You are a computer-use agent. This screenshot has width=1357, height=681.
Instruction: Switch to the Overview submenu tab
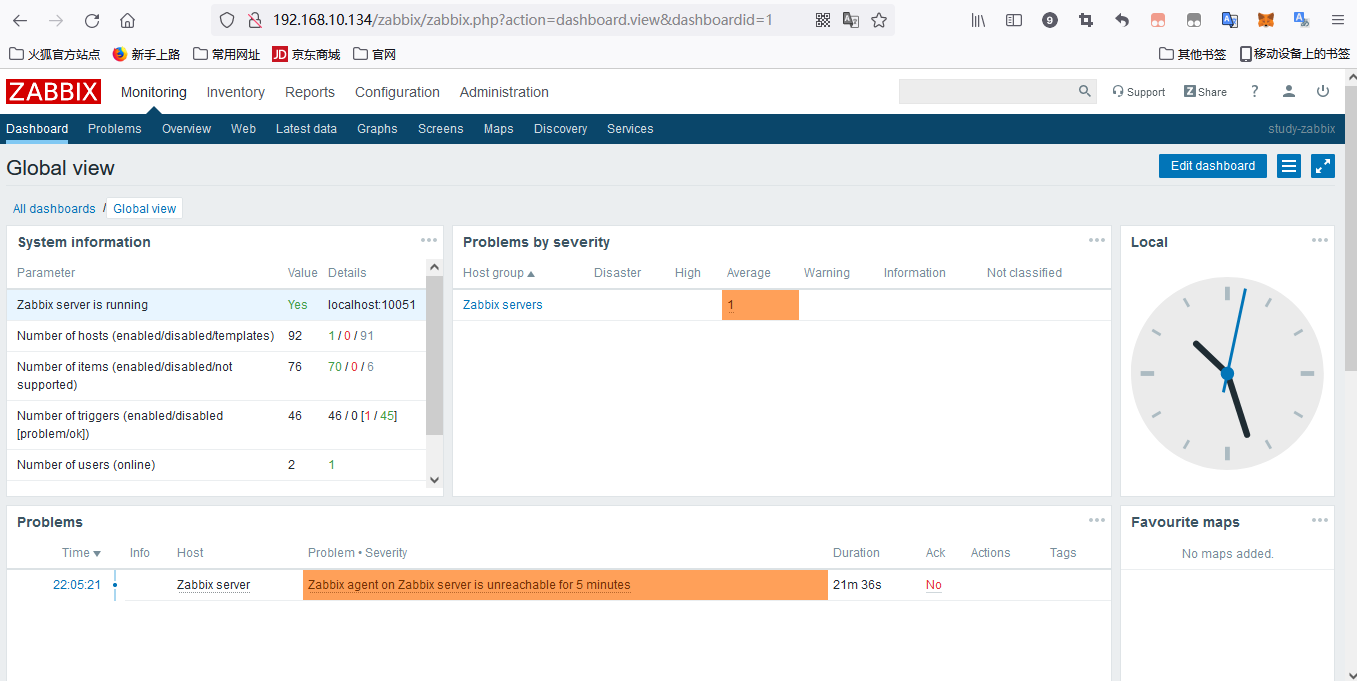point(187,129)
